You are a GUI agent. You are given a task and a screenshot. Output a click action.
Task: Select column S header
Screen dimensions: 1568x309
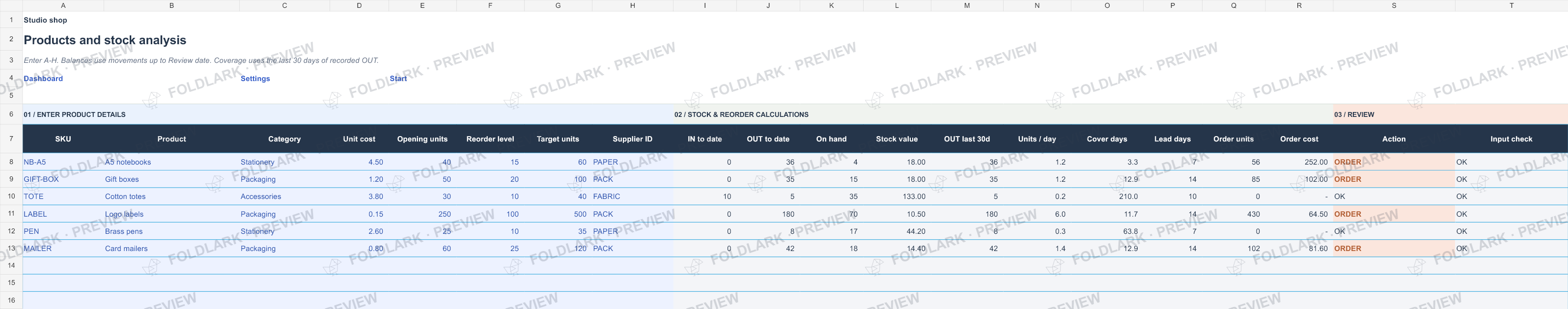pos(1394,5)
